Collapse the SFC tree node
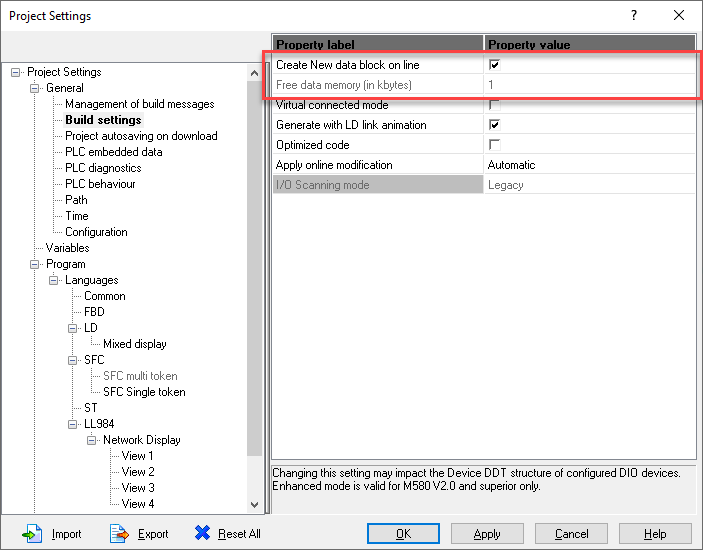 [72, 360]
